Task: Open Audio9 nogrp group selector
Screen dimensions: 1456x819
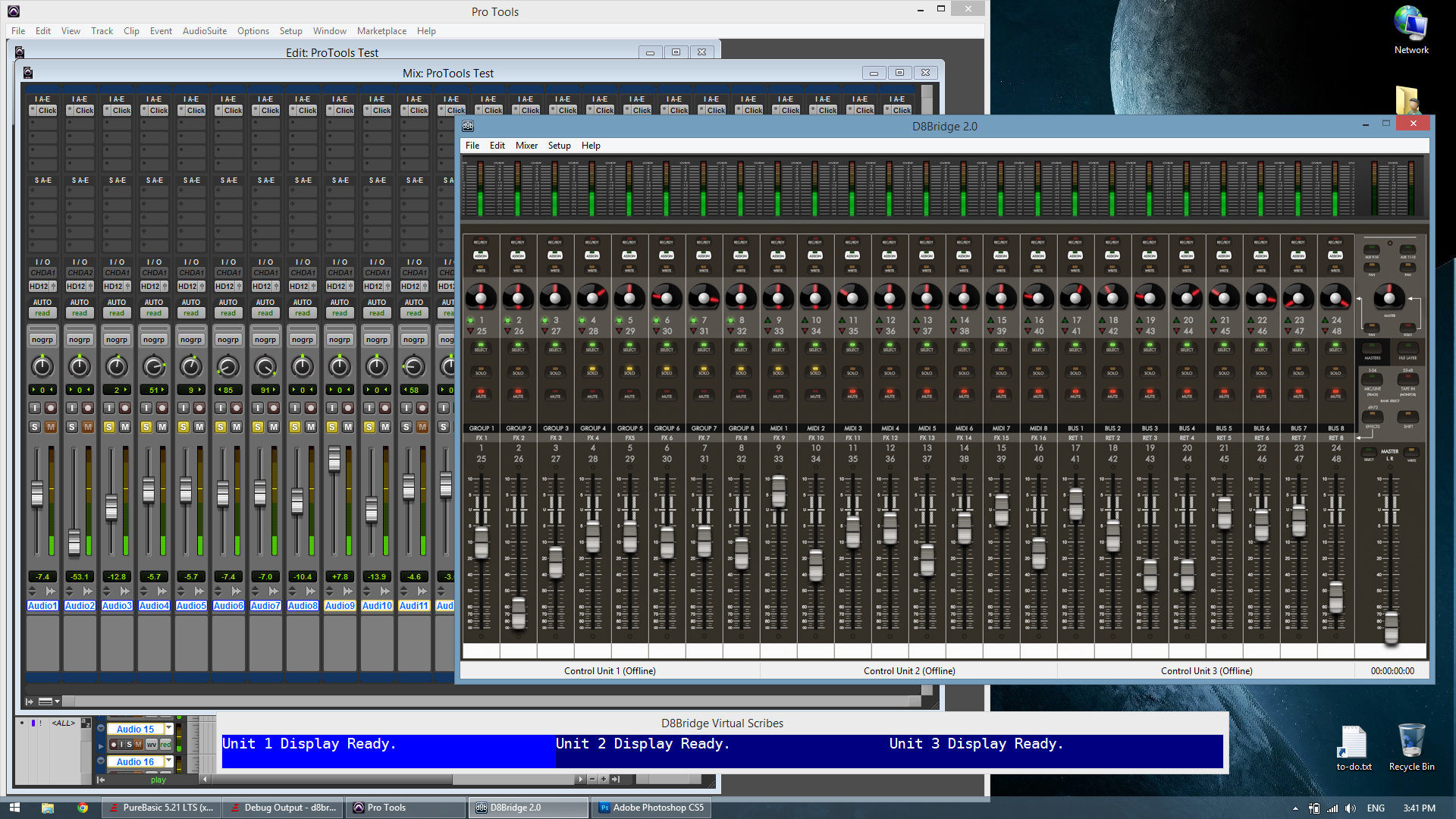Action: (x=340, y=340)
